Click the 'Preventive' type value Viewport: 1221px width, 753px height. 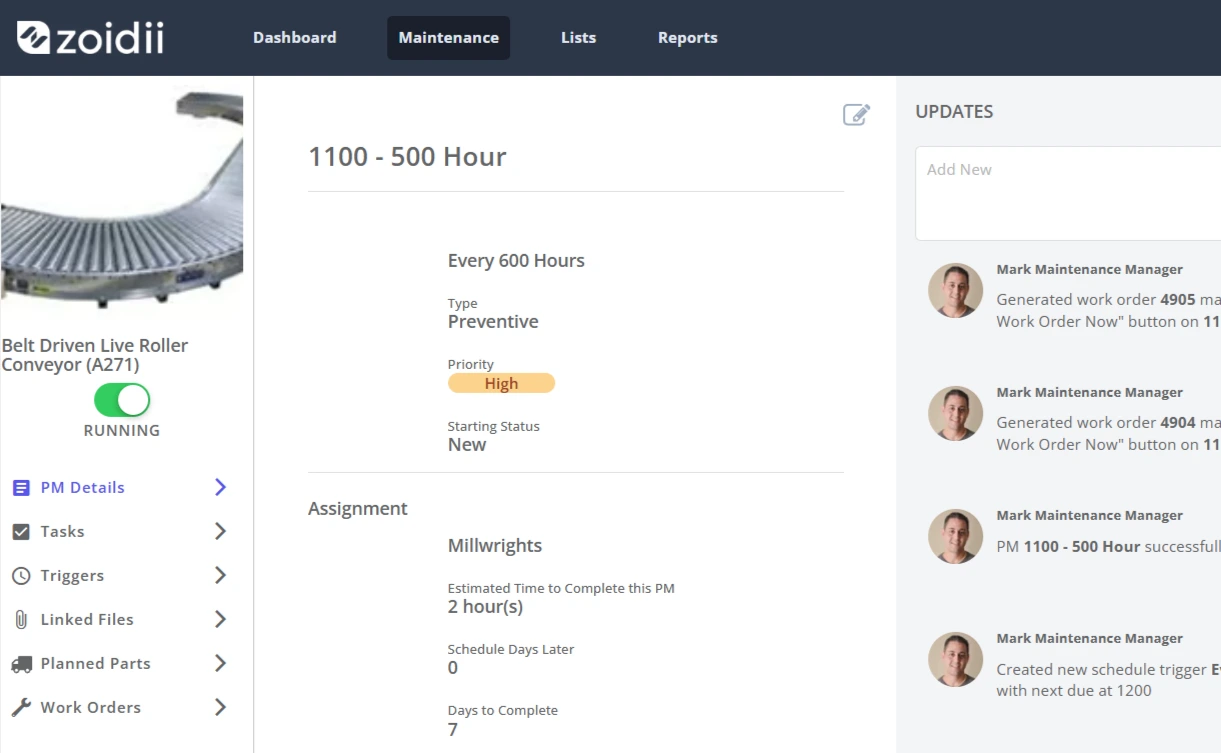click(x=493, y=322)
